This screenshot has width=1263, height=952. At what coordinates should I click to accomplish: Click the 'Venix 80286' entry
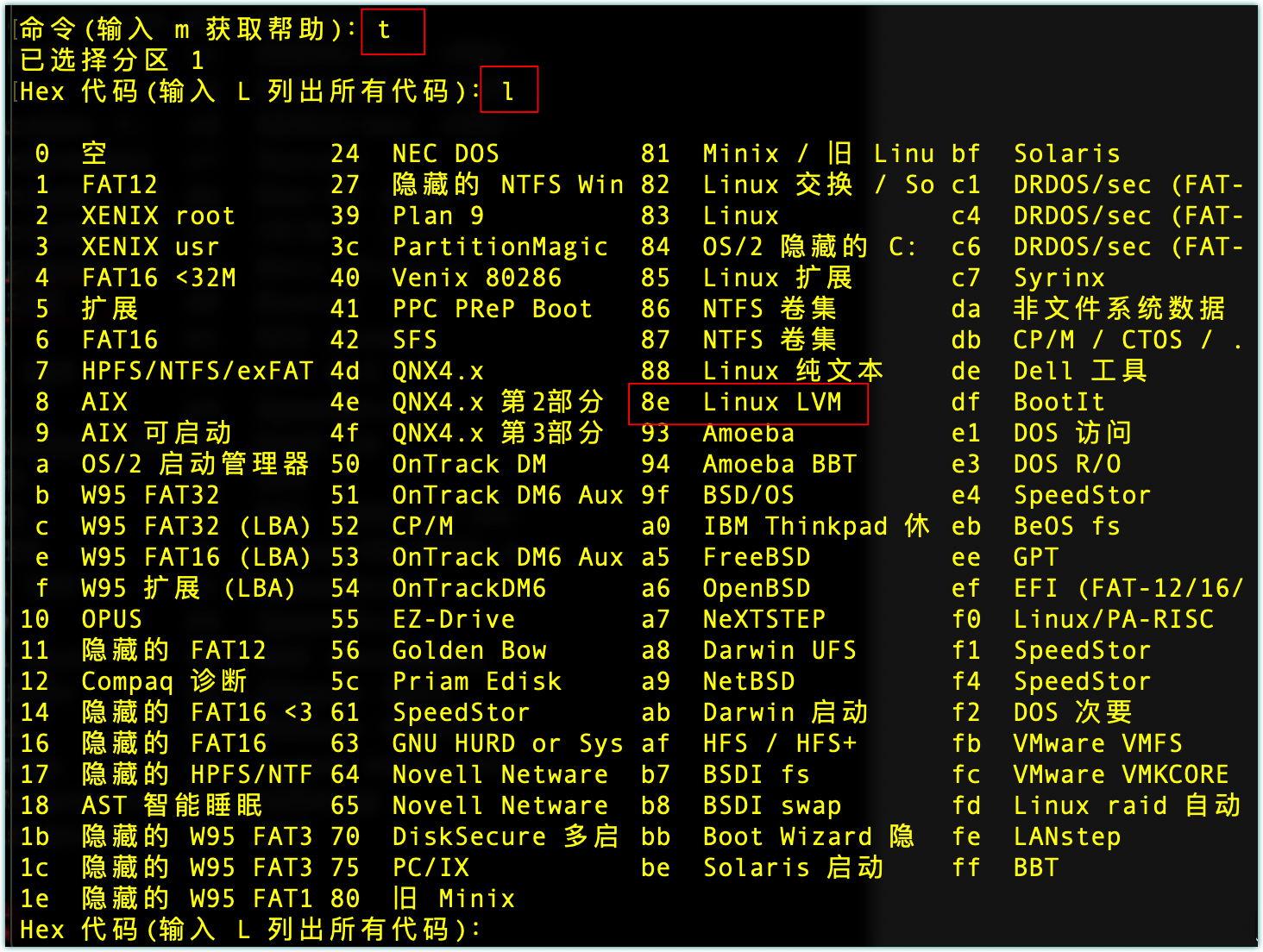(x=477, y=278)
